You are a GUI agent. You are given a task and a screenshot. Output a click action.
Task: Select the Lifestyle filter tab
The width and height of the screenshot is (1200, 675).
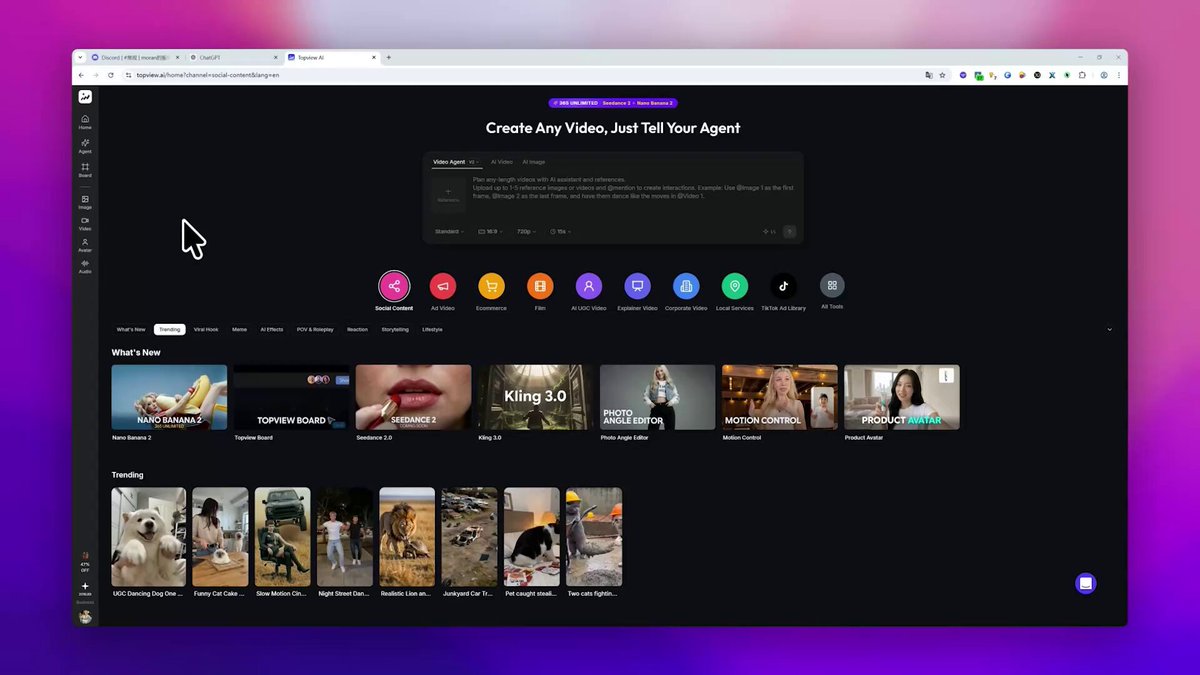[x=432, y=329]
